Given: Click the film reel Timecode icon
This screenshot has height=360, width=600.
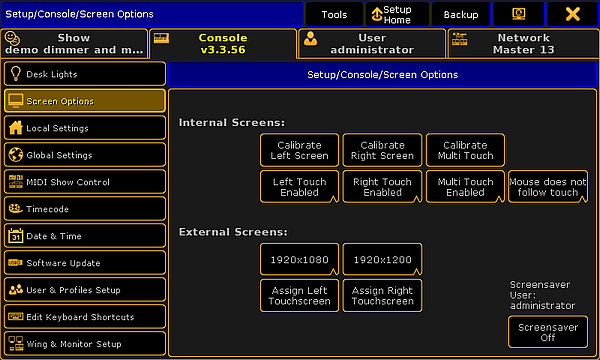Looking at the screenshot, I should click(16, 209).
